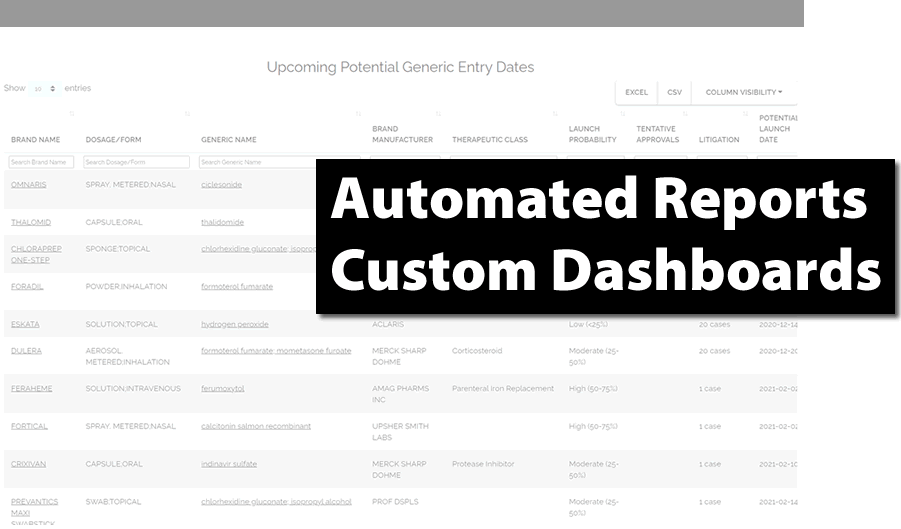Open the Show entries count selector
This screenshot has height=529, width=901.
coord(44,89)
